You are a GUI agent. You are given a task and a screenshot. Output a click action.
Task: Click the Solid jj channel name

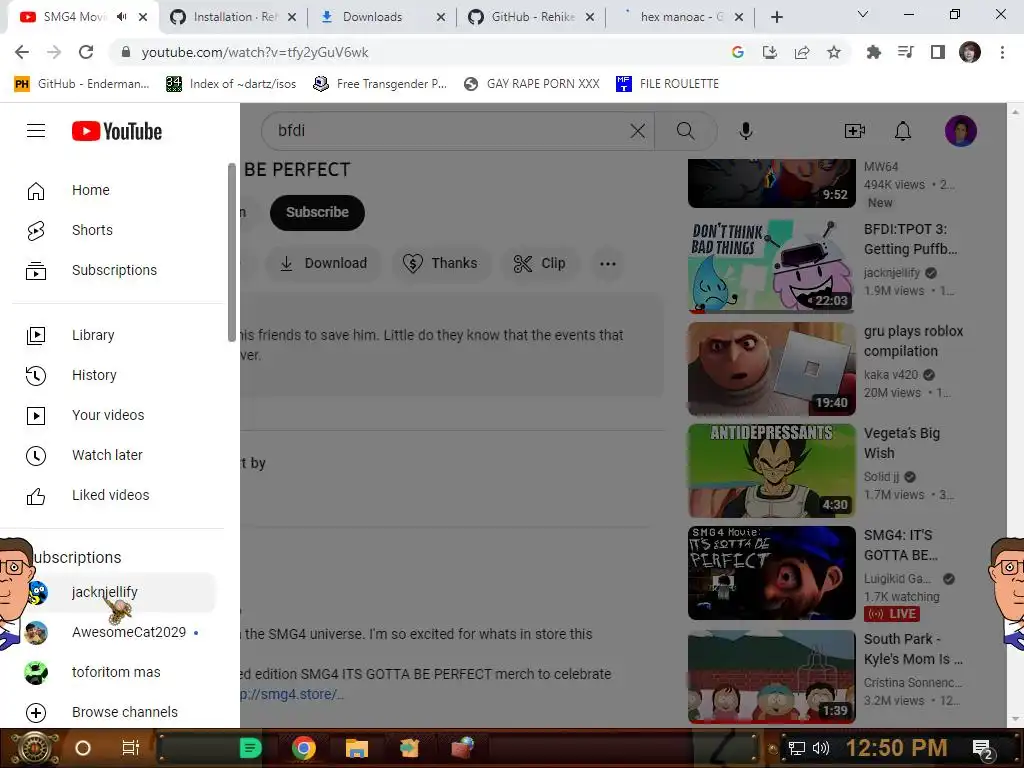[x=882, y=477]
